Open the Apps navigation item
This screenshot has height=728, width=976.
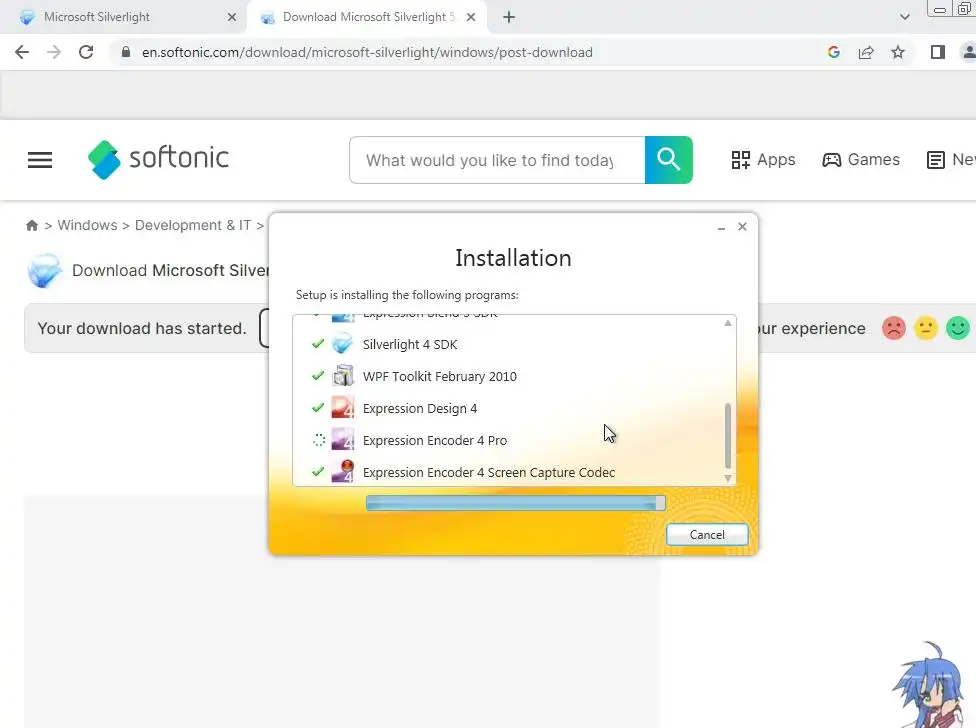pyautogui.click(x=763, y=160)
